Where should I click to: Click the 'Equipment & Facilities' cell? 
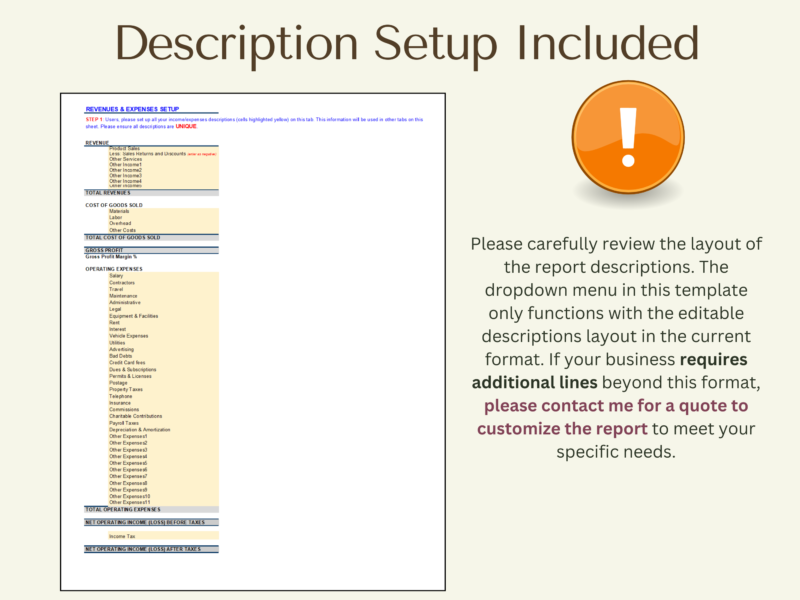163,316
